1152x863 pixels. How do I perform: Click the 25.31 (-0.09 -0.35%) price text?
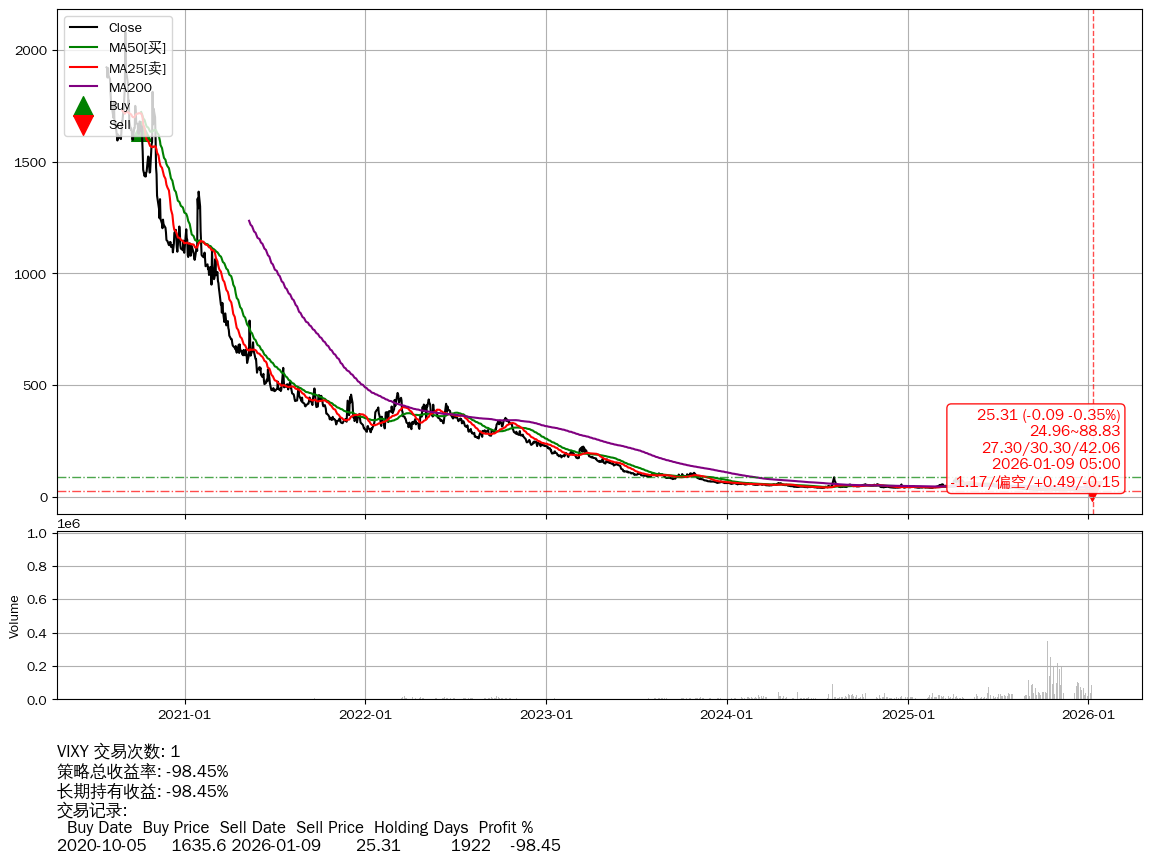coord(1048,415)
